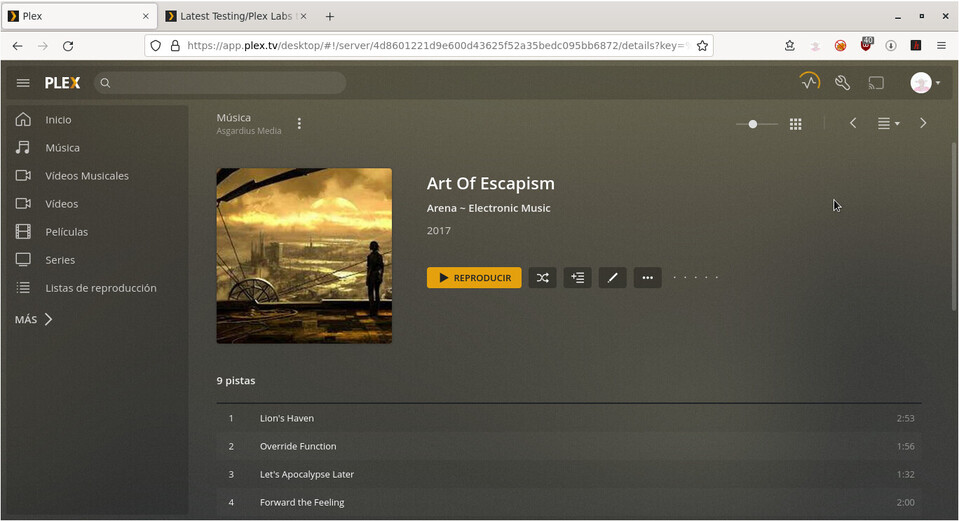Viewport: 959px width, 521px height.
Task: Open the uBlock extension icon
Action: coord(865,44)
